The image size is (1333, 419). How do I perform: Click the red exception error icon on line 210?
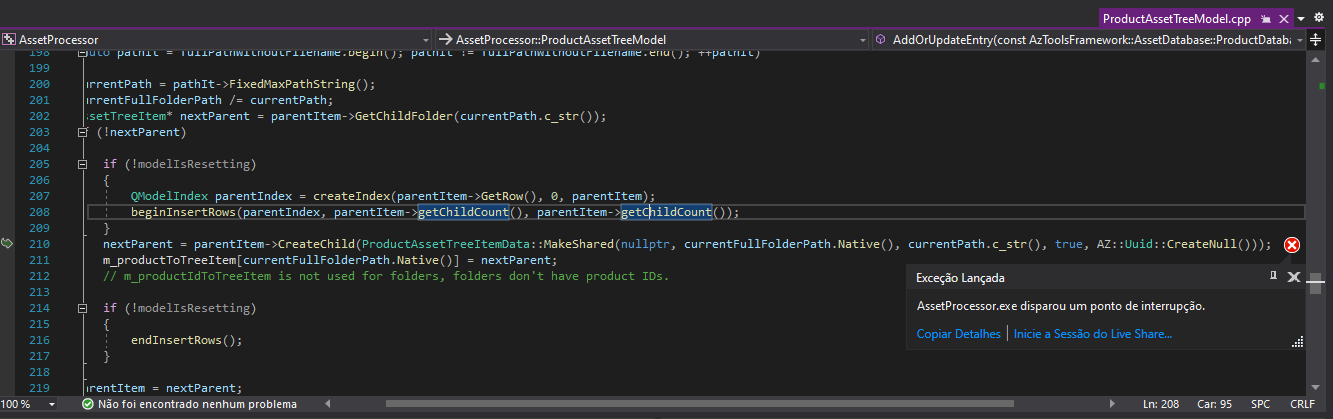1292,244
